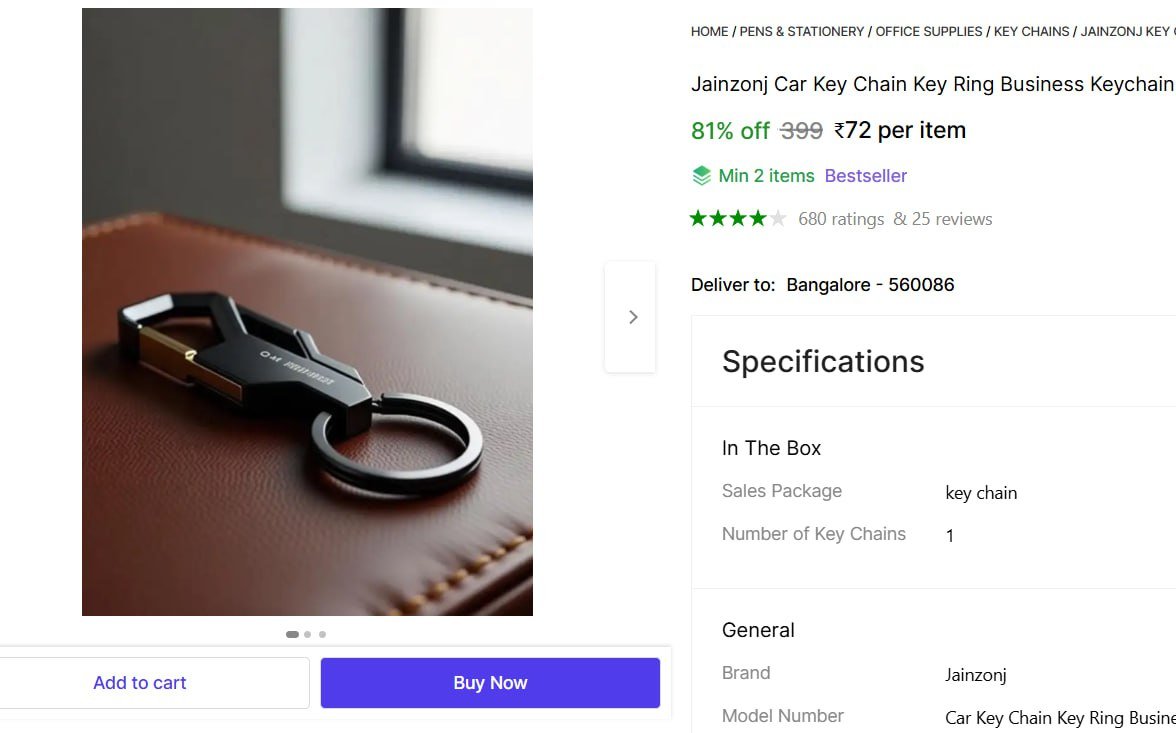
Task: View the 25 reviews link
Action: click(943, 219)
